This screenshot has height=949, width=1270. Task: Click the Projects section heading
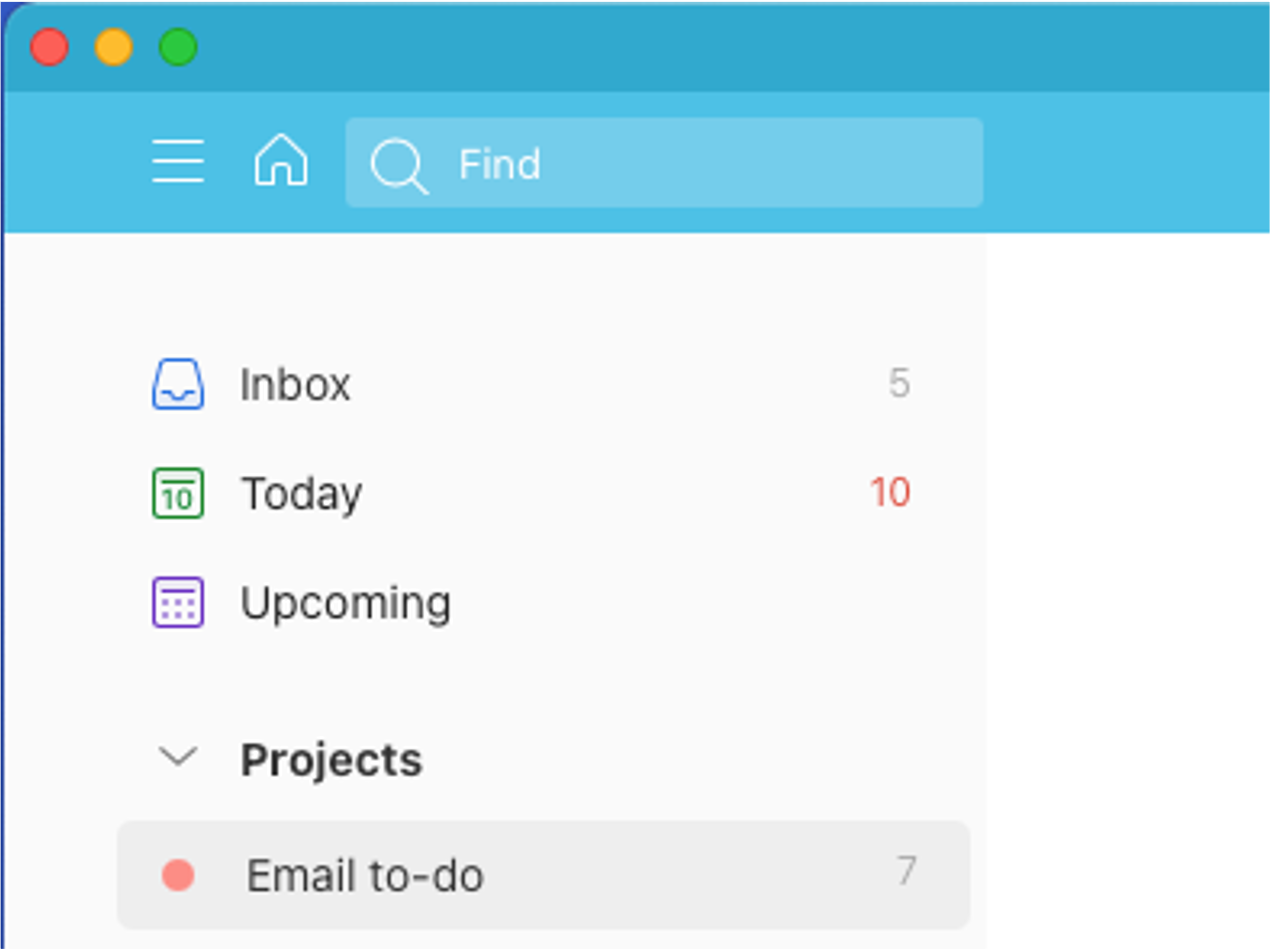pos(331,760)
